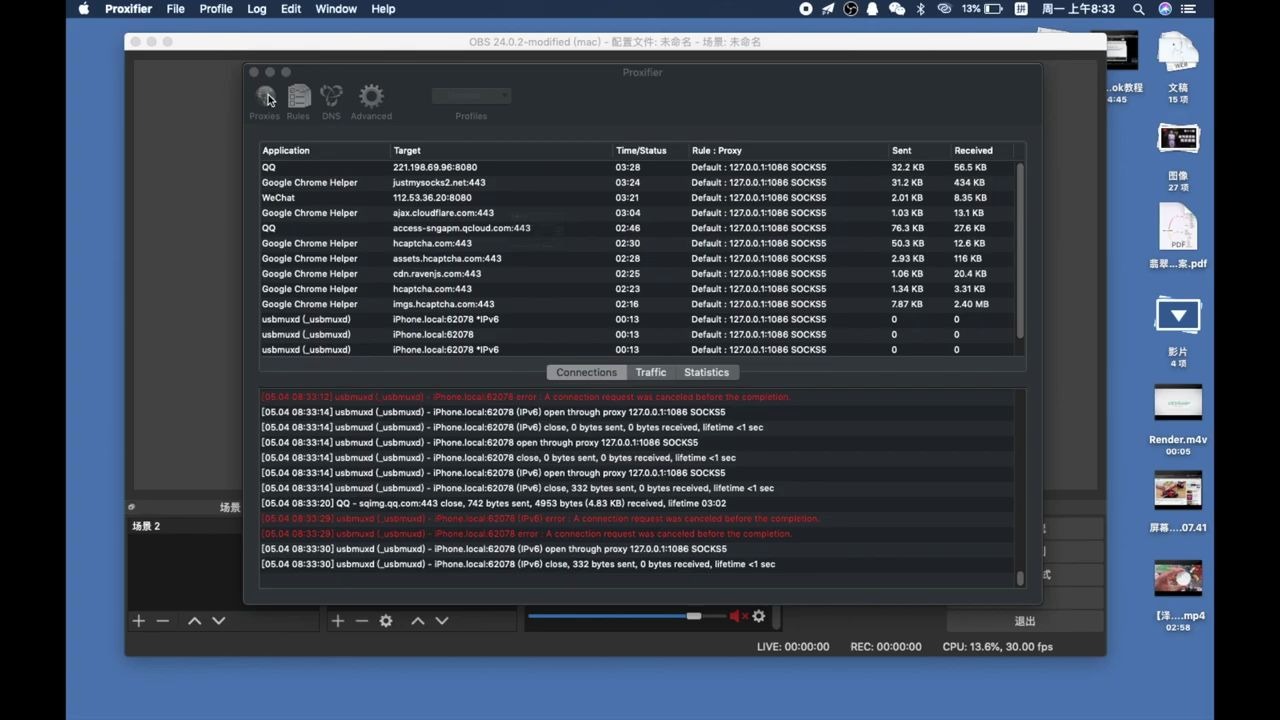The width and height of the screenshot is (1280, 720).
Task: Select the ajax.cloudflare.com:443 connection row
Action: (x=637, y=213)
